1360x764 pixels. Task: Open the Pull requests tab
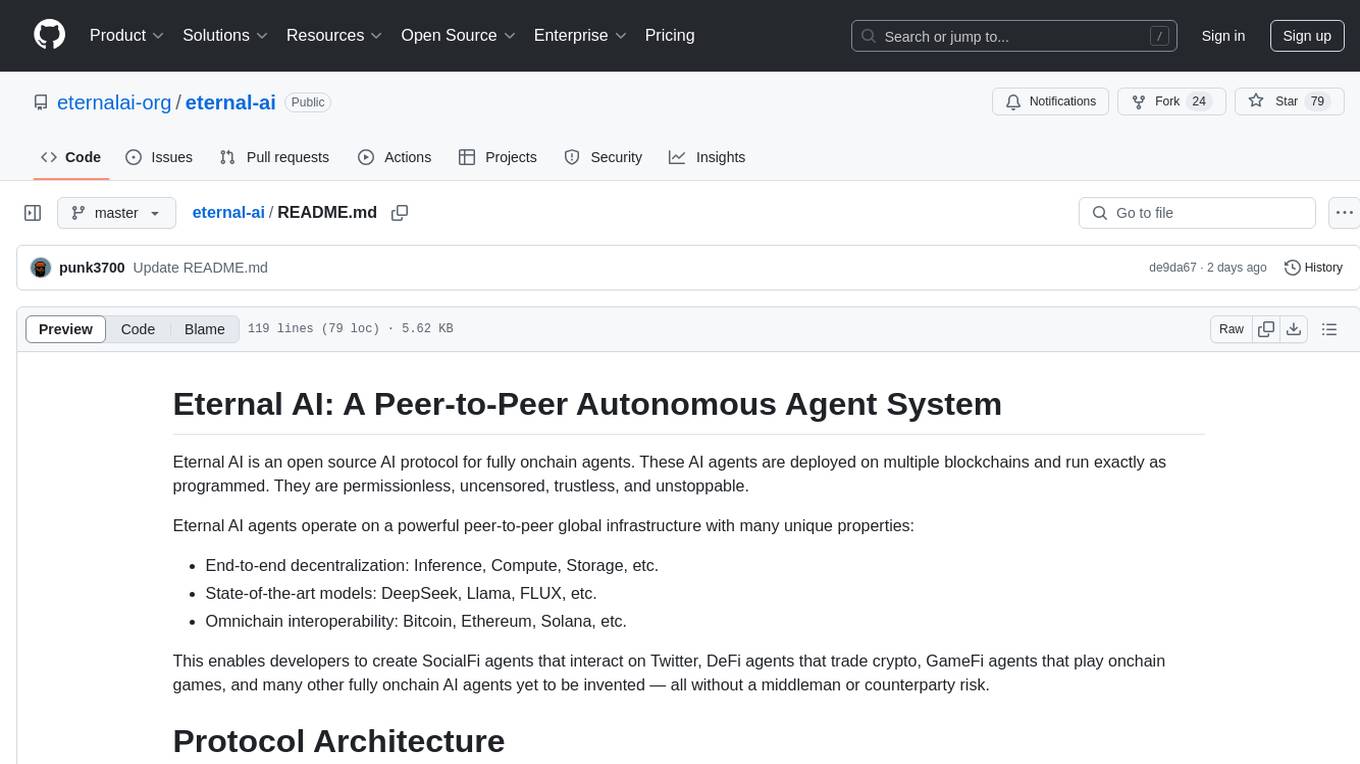point(274,157)
